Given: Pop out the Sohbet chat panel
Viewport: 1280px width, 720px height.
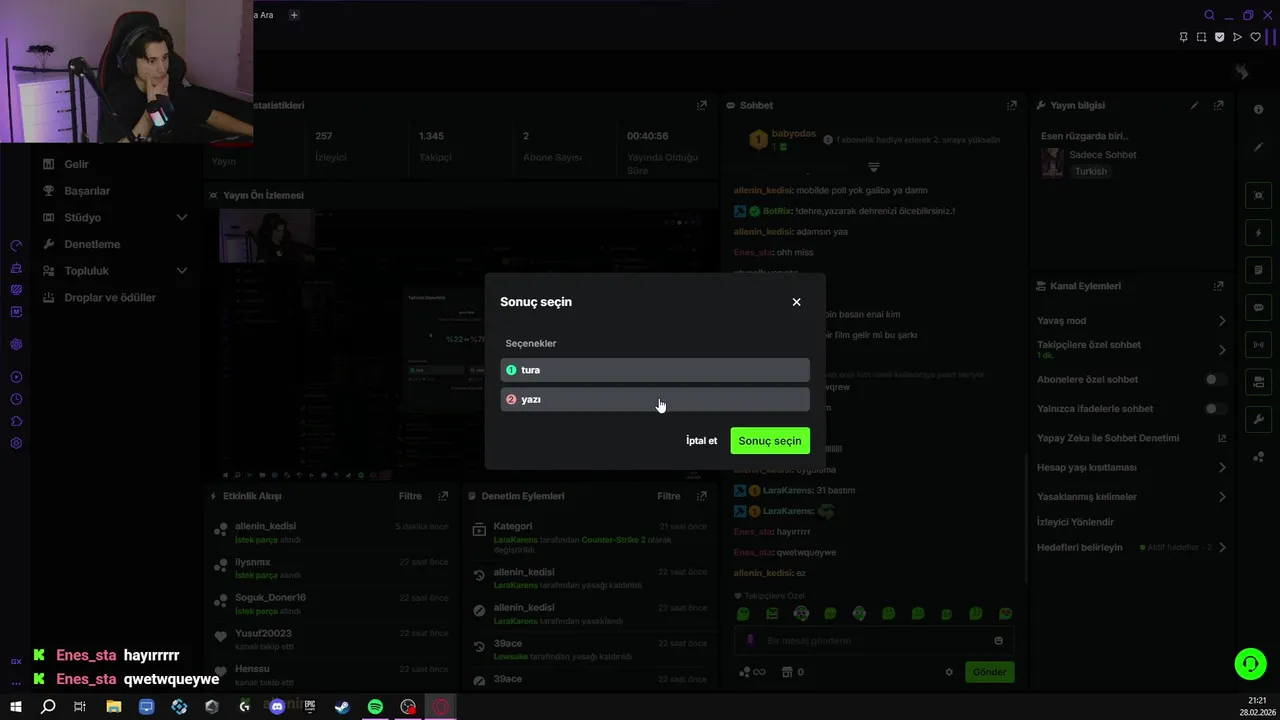Looking at the screenshot, I should tap(1012, 105).
